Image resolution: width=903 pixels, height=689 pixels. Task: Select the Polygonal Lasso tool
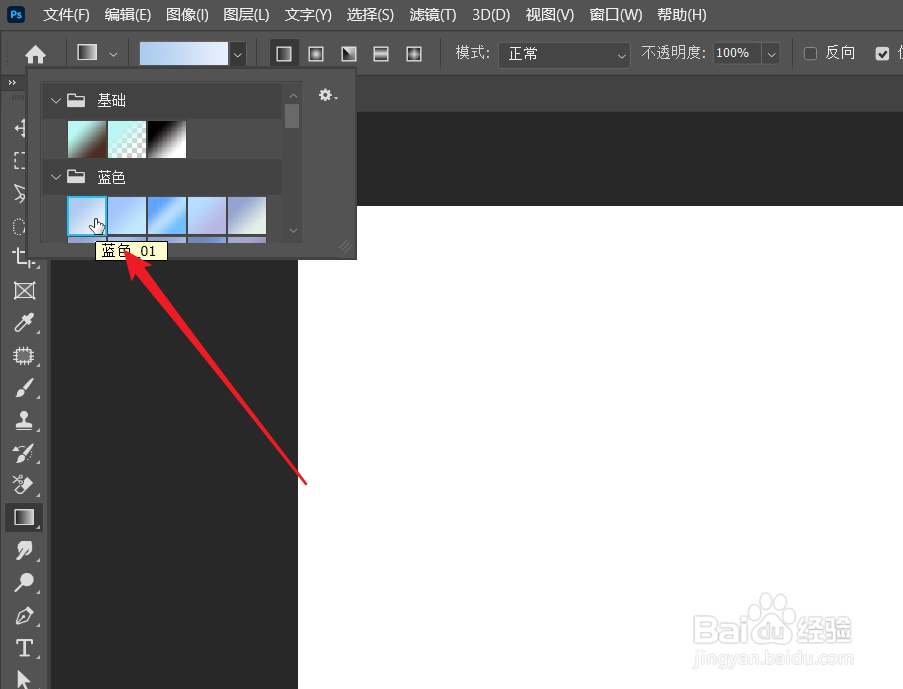[x=20, y=193]
